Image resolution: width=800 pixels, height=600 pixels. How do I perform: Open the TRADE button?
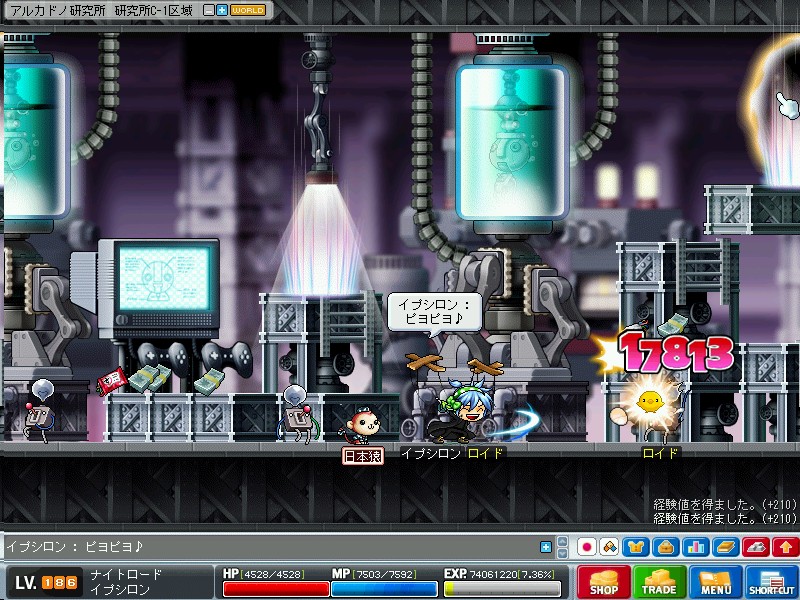(659, 582)
